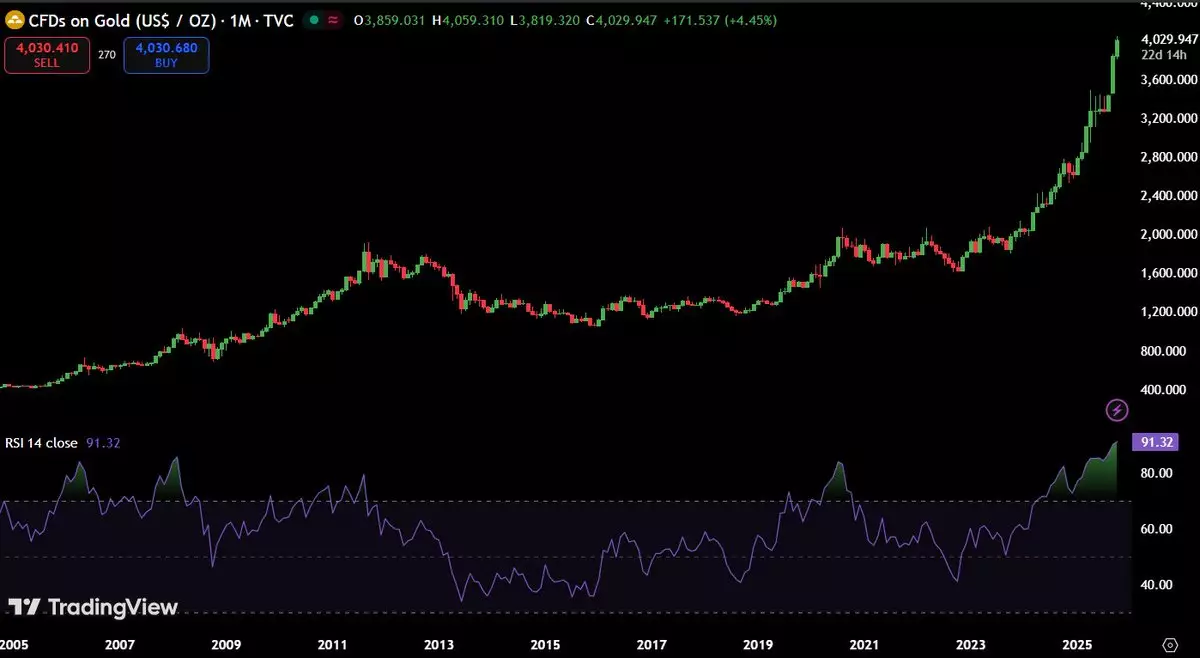
Task: Click the 2,000.000 price scale label
Action: (1168, 234)
